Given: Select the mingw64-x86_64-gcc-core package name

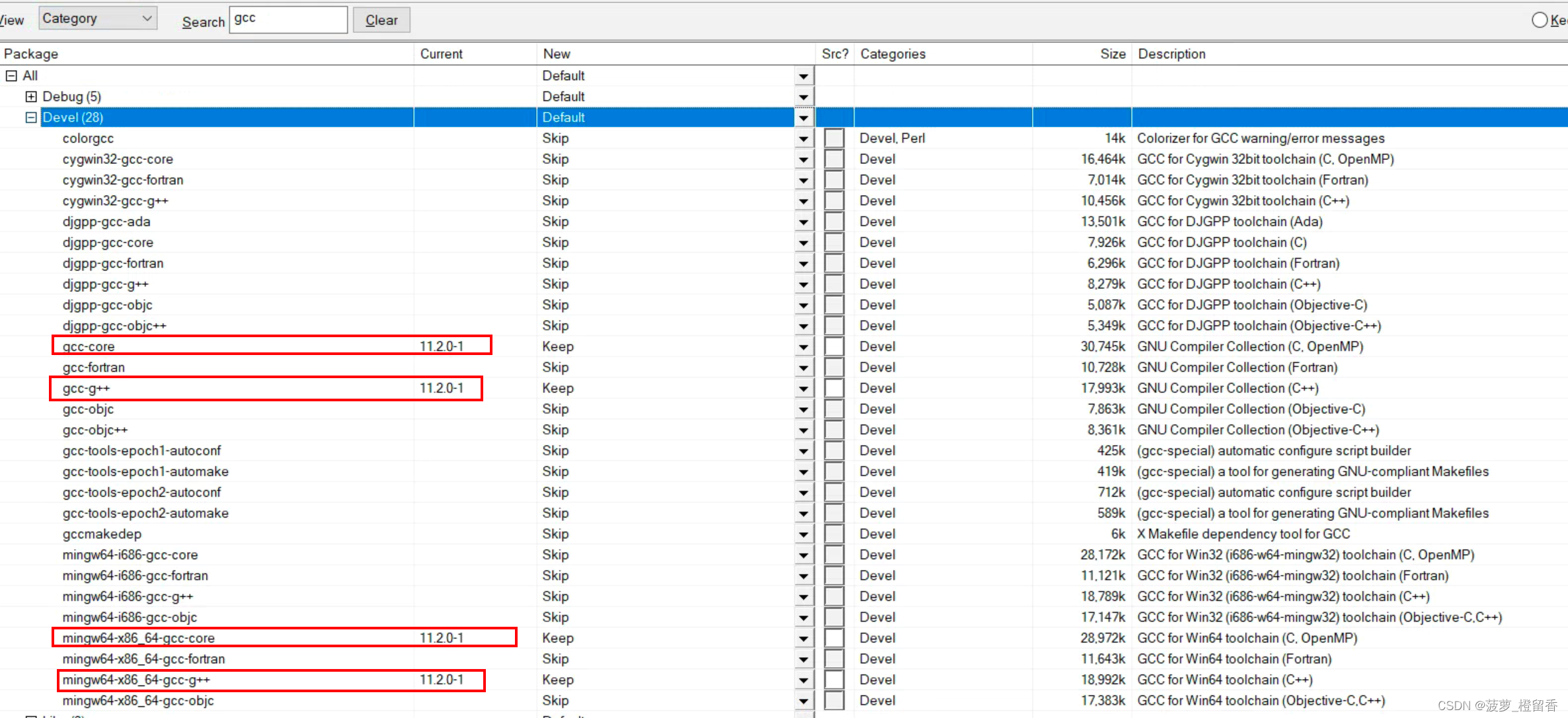Looking at the screenshot, I should coord(139,638).
